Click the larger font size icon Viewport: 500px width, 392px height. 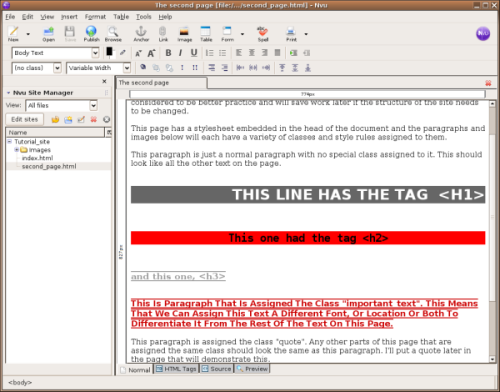pyautogui.click(x=151, y=53)
